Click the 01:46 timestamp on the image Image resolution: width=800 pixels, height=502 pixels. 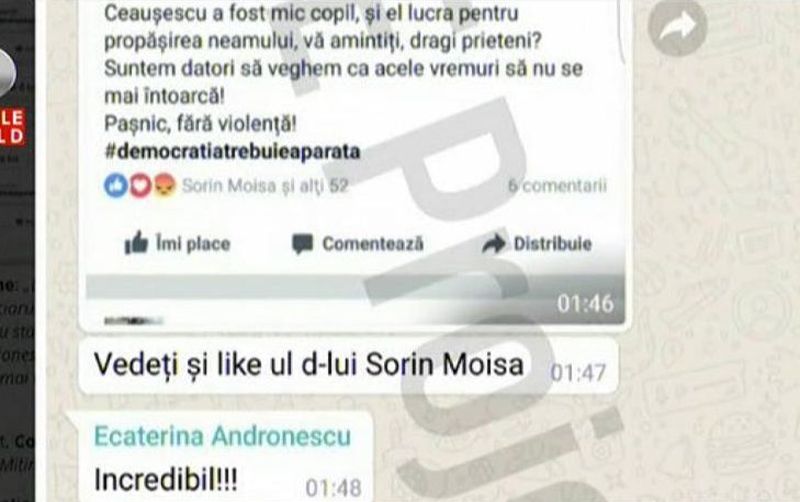tap(585, 304)
